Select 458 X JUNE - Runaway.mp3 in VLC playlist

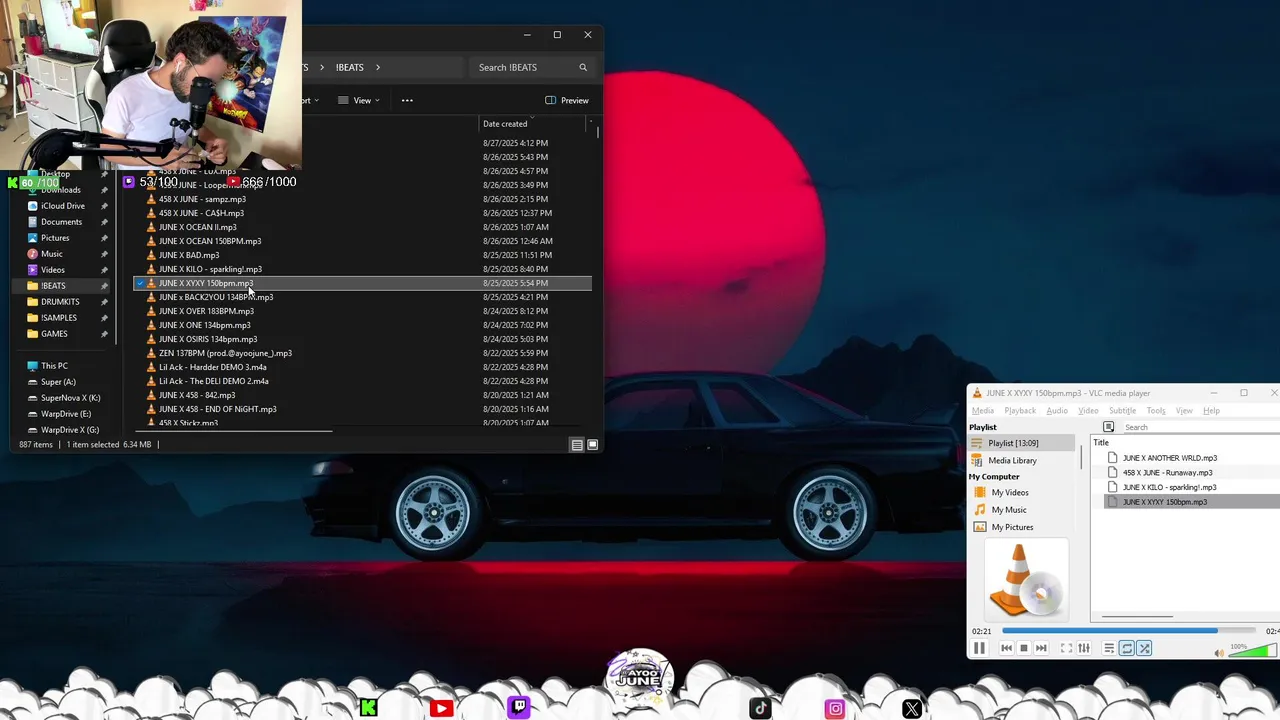(x=1167, y=473)
